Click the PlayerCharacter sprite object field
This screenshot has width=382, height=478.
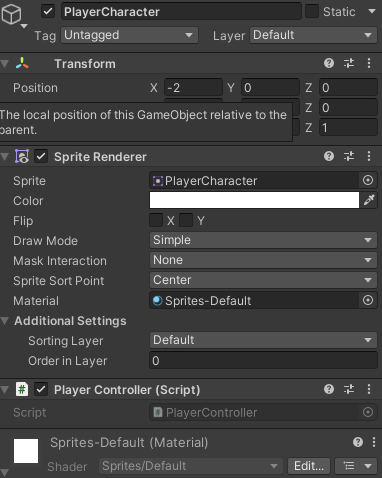pyautogui.click(x=254, y=180)
